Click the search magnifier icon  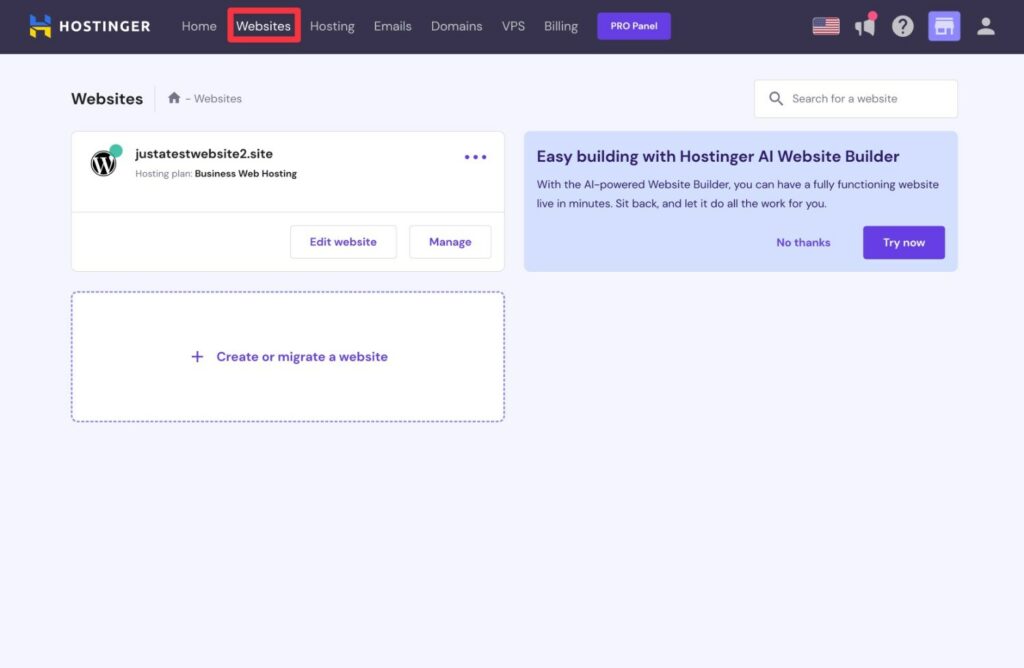(776, 99)
